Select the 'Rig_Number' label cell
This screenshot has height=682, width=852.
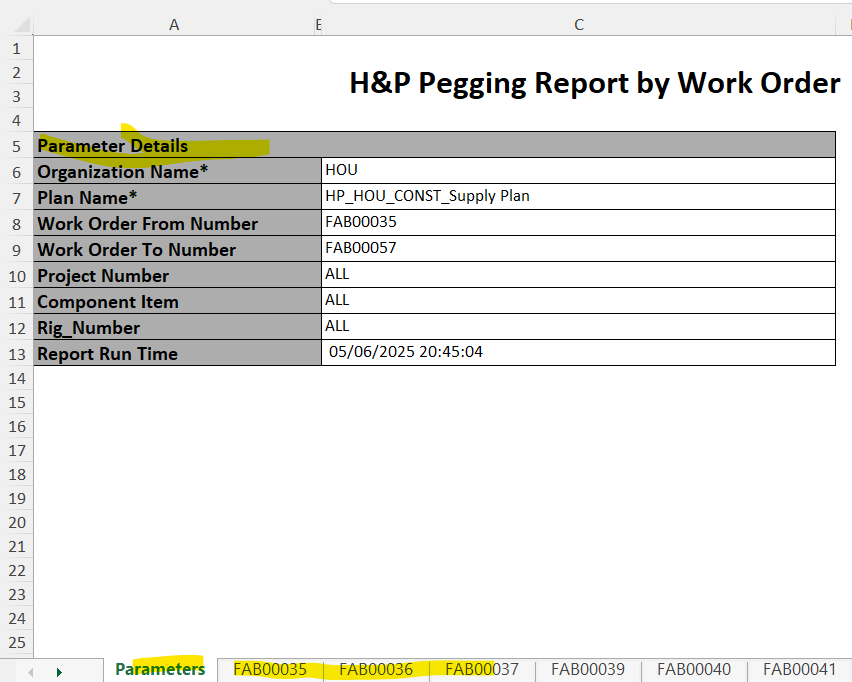point(178,328)
